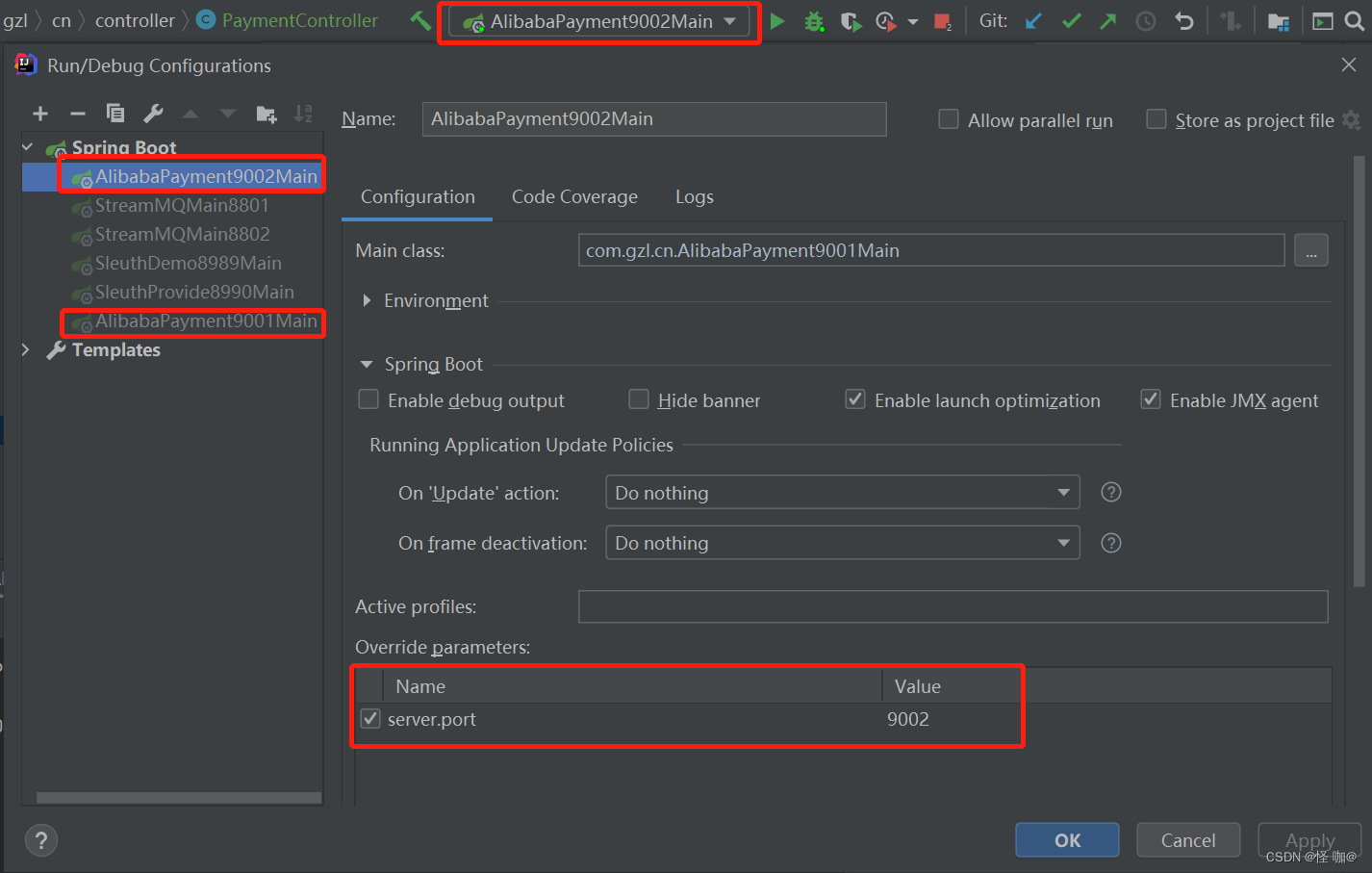The width and height of the screenshot is (1372, 873).
Task: Open On frame deactivation dropdown
Action: 843,543
